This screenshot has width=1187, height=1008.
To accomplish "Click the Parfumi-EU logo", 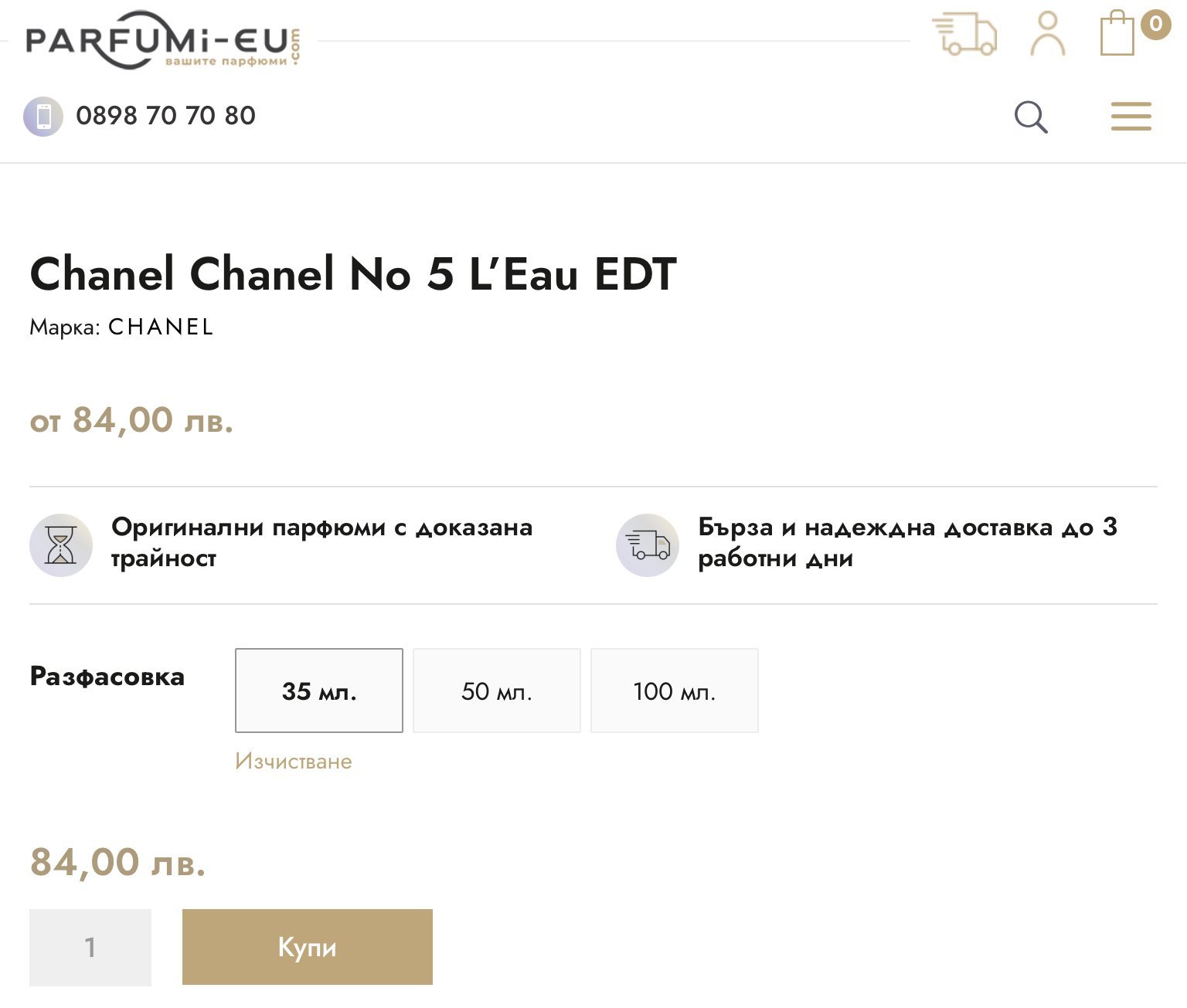I will click(x=162, y=40).
